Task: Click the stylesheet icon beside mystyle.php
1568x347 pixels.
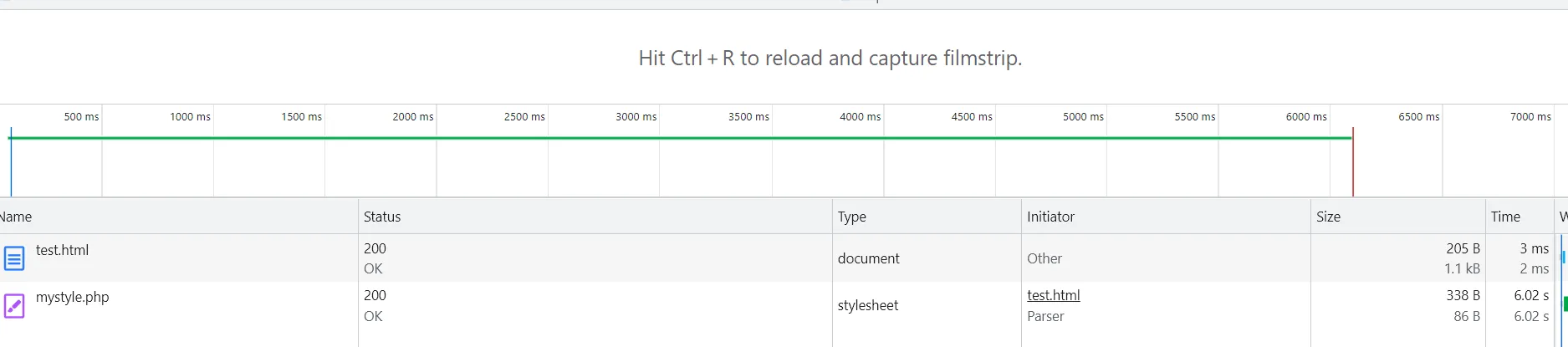Action: pos(14,306)
